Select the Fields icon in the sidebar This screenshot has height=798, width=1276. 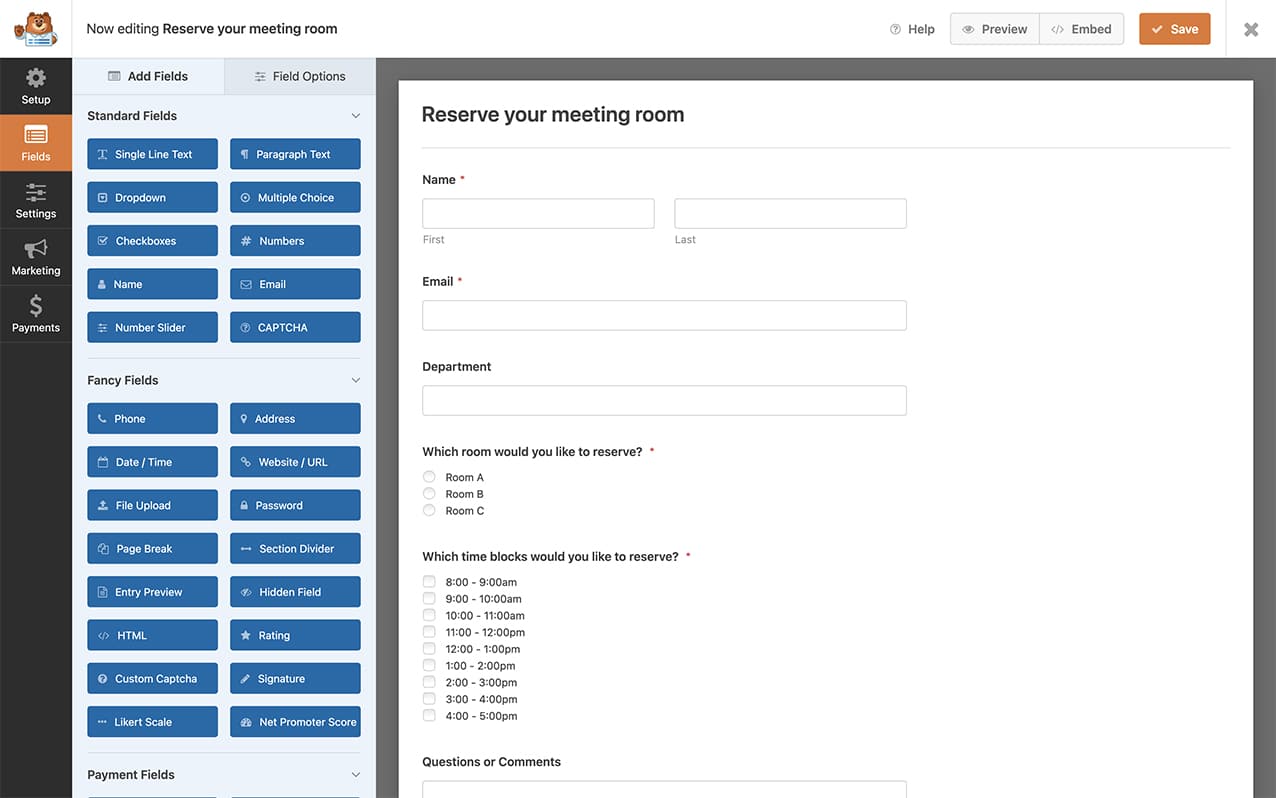(35, 142)
